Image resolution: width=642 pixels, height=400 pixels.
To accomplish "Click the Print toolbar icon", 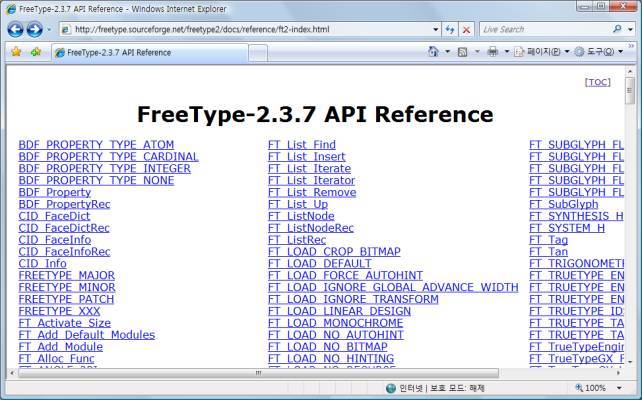I will (x=493, y=52).
